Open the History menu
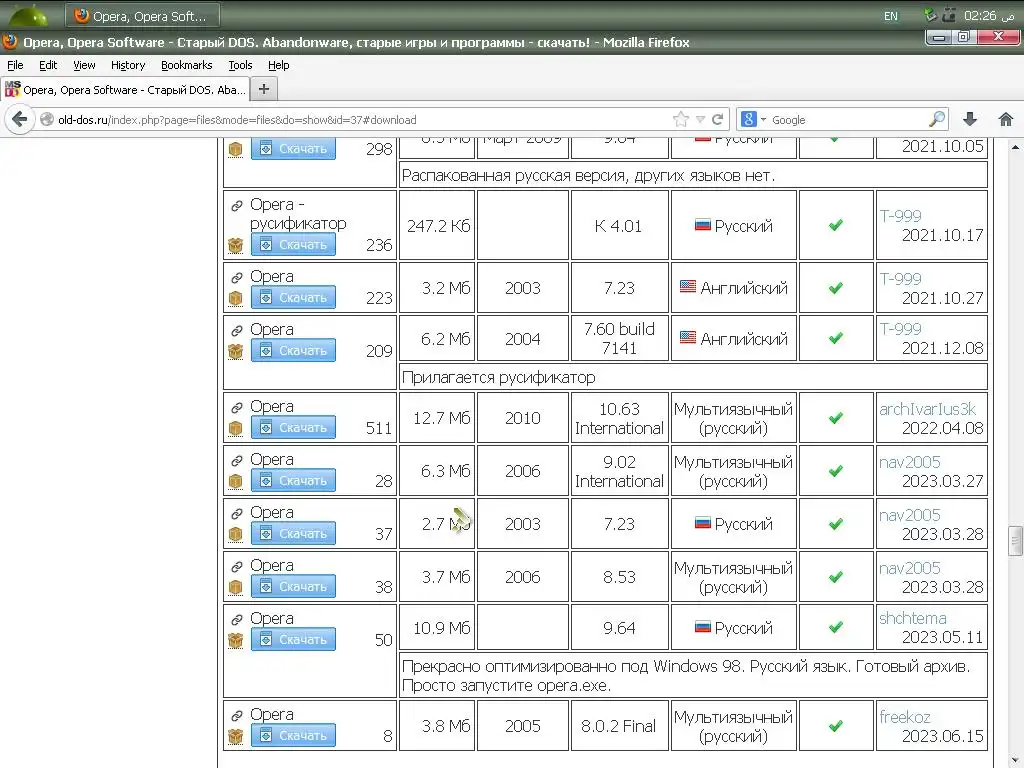Viewport: 1024px width, 768px height. tap(128, 65)
